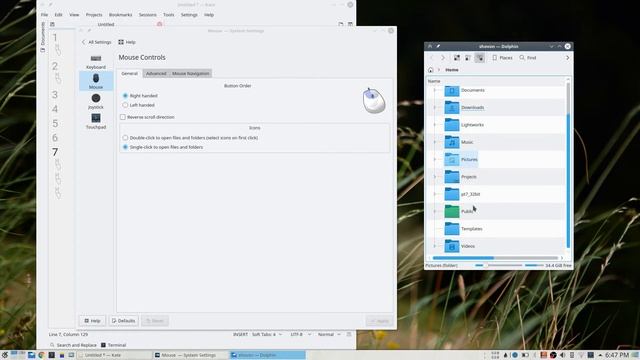Launch Chrome from the taskbar
This screenshot has width=640, height=360.
coord(41,355)
